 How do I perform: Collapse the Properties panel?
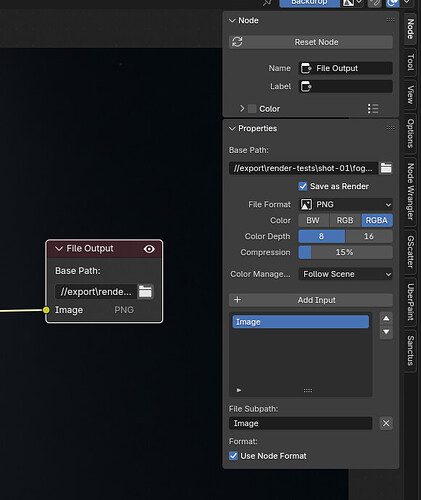[232, 128]
